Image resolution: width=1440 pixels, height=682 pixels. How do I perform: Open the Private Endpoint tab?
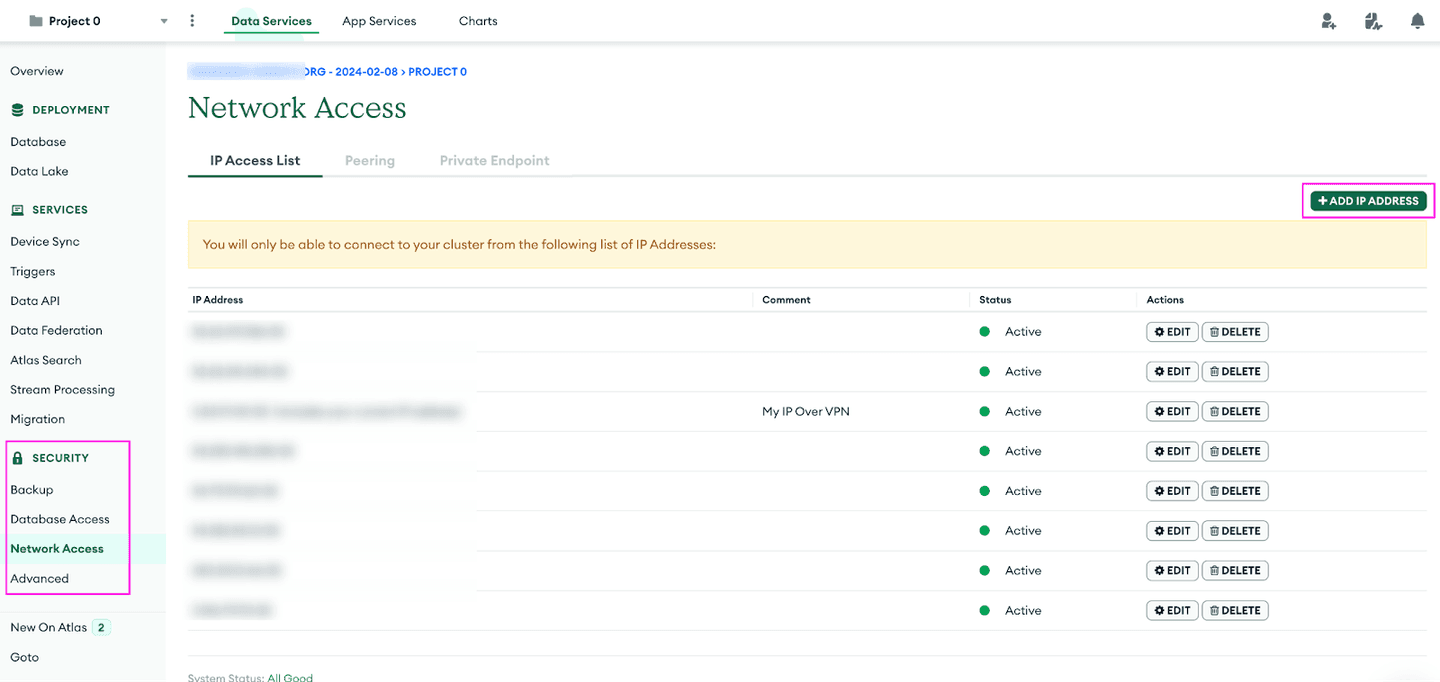[x=494, y=160]
